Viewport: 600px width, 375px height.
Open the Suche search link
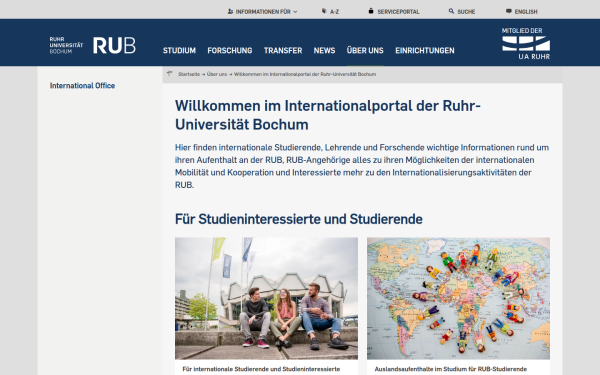tap(466, 12)
